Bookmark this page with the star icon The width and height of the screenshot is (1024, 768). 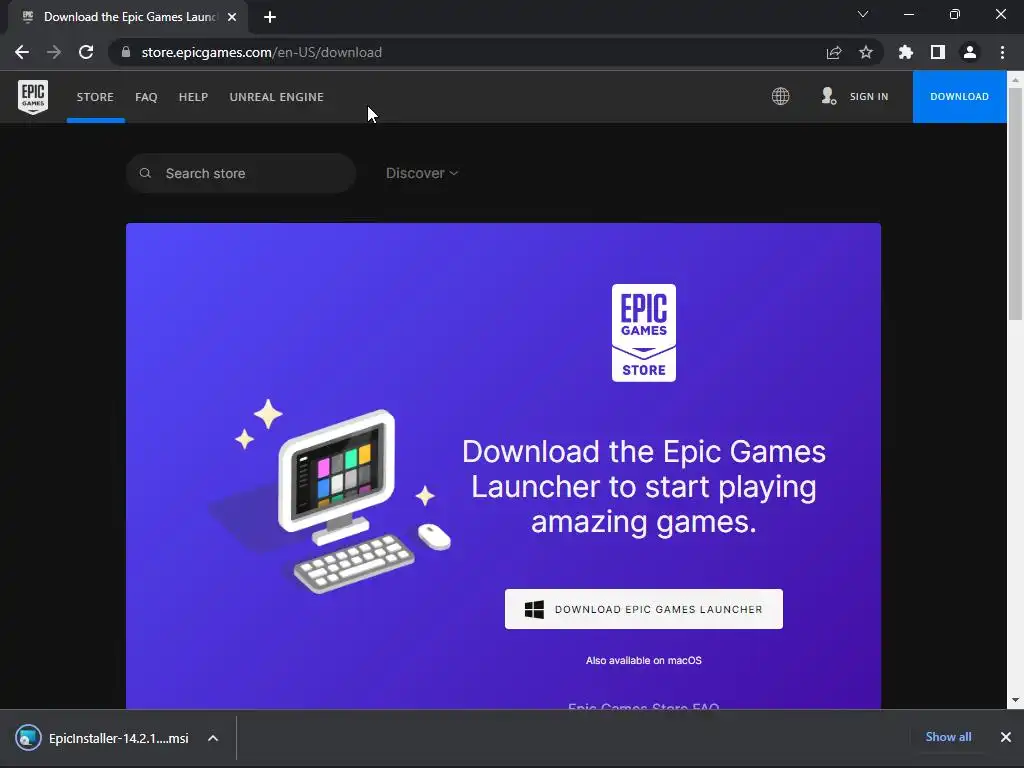pyautogui.click(x=866, y=52)
